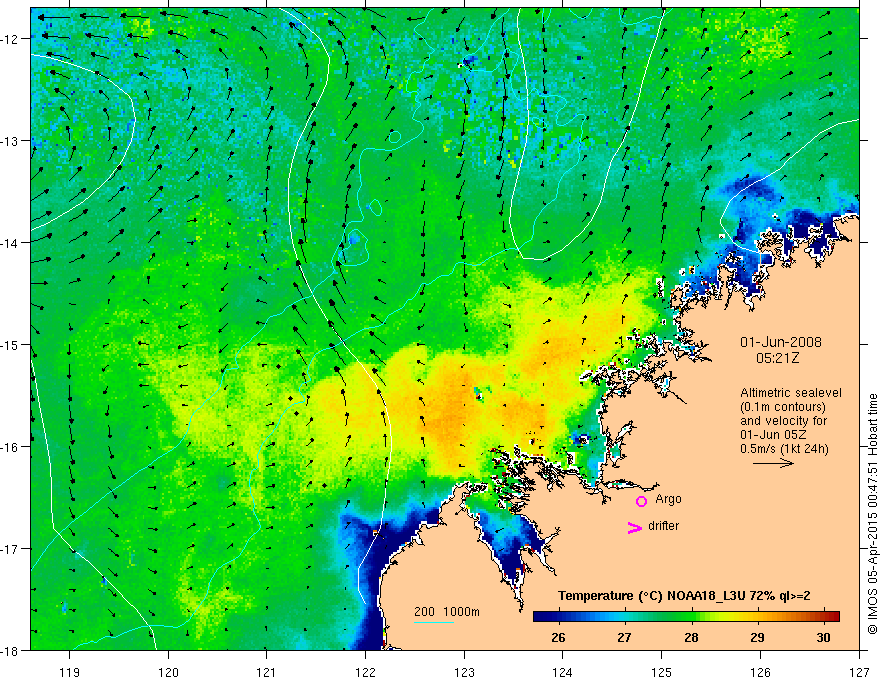This screenshot has height=680, width=880.
Task: Click the 'and velocity for' text
Action: pyautogui.click(x=783, y=421)
